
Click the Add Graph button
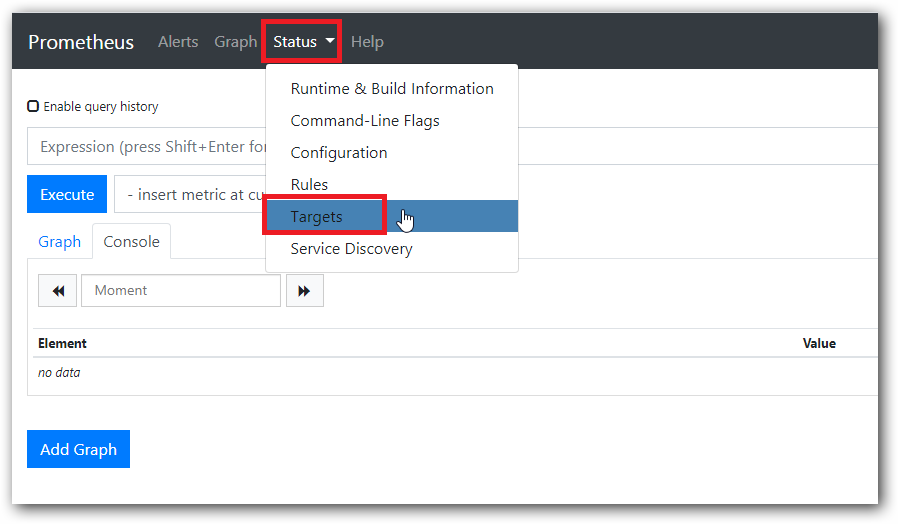[78, 450]
